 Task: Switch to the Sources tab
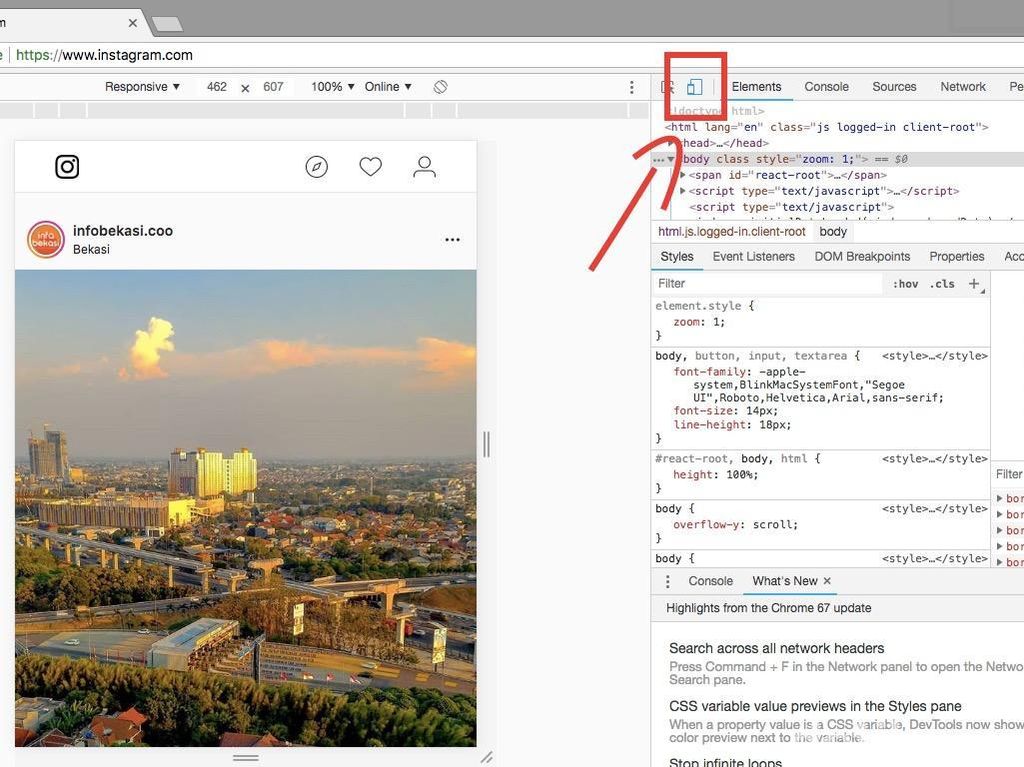[894, 87]
